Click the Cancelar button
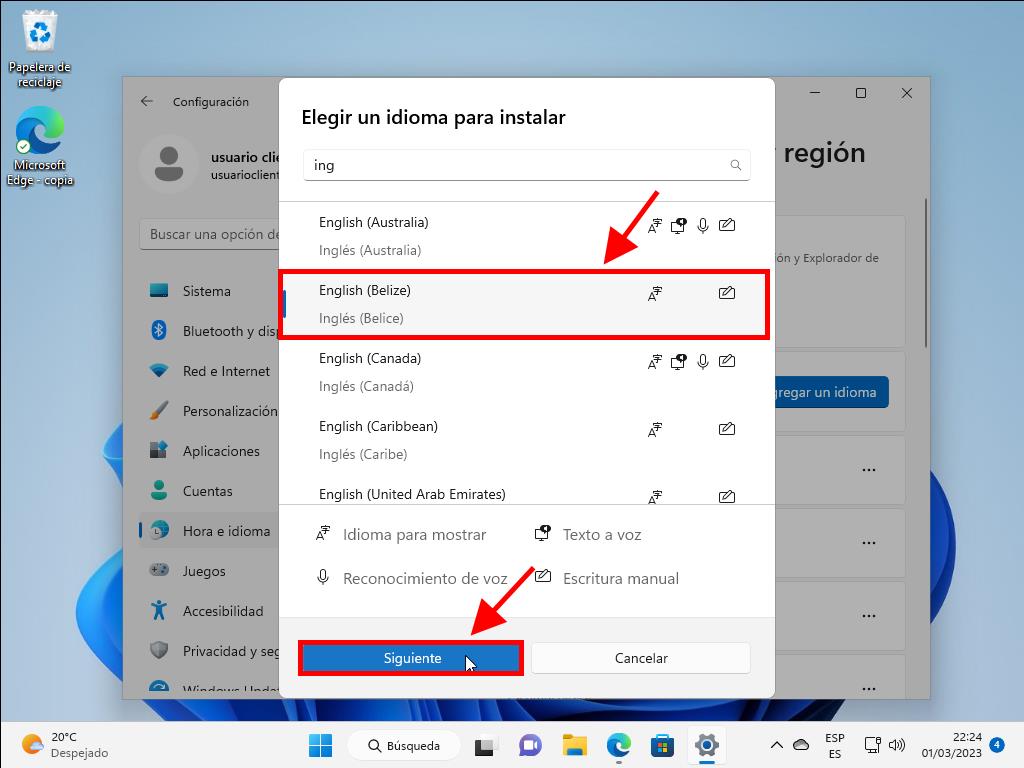The height and width of the screenshot is (768, 1024). click(640, 658)
